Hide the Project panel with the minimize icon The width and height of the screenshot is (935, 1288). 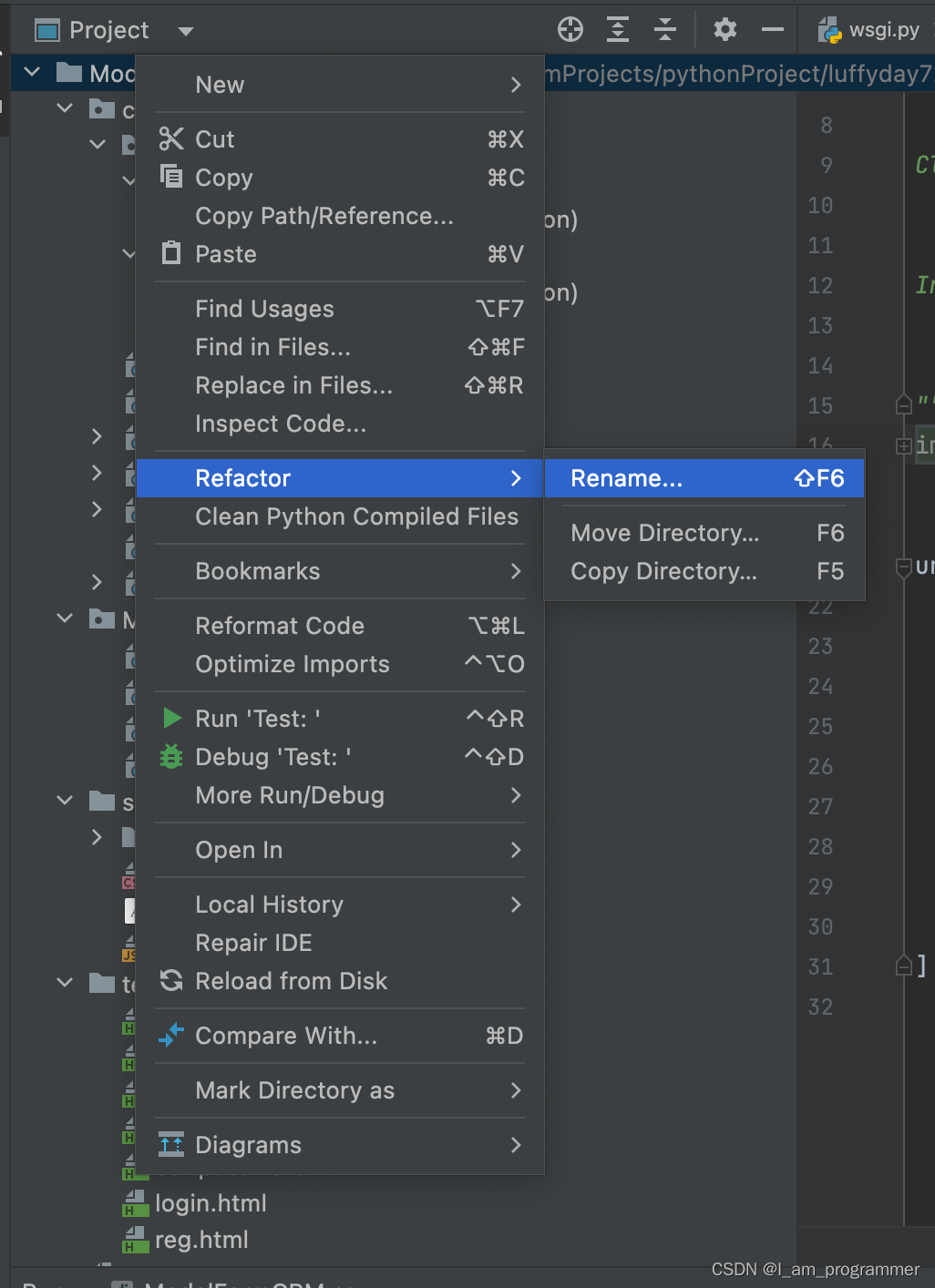pos(771,29)
